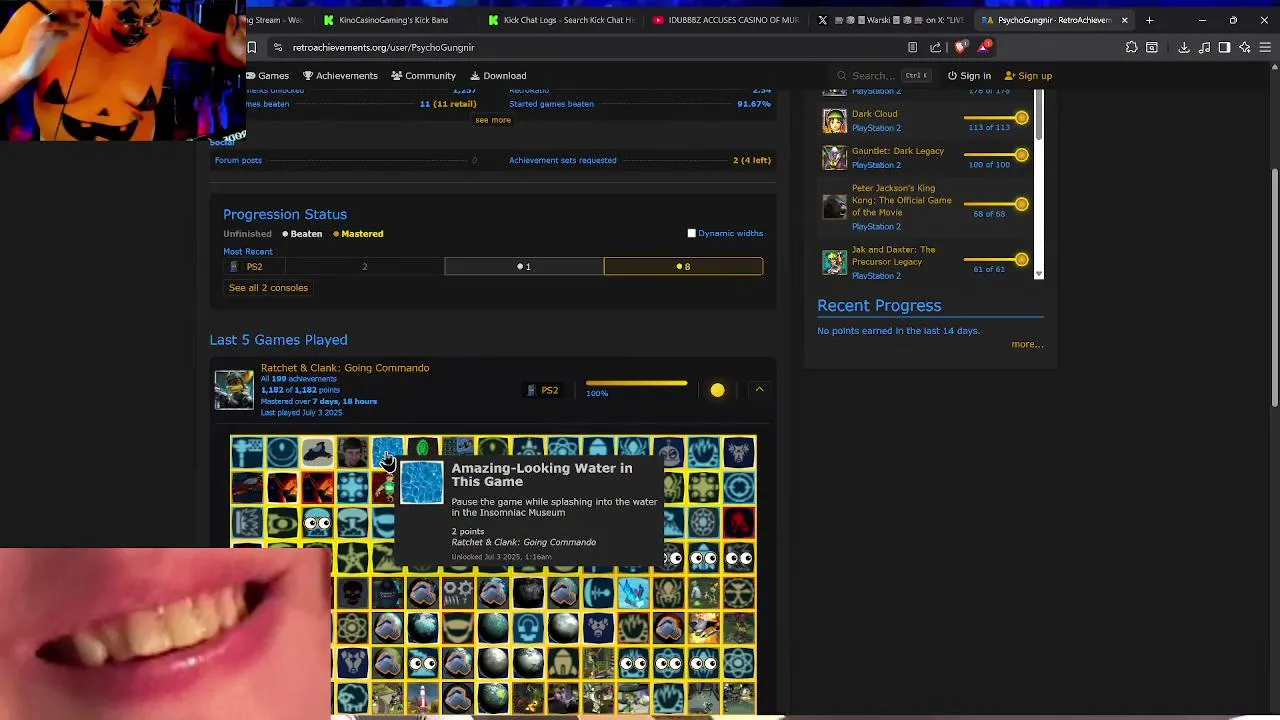Switch to Kick Chat Logs tab

[x=560, y=20]
